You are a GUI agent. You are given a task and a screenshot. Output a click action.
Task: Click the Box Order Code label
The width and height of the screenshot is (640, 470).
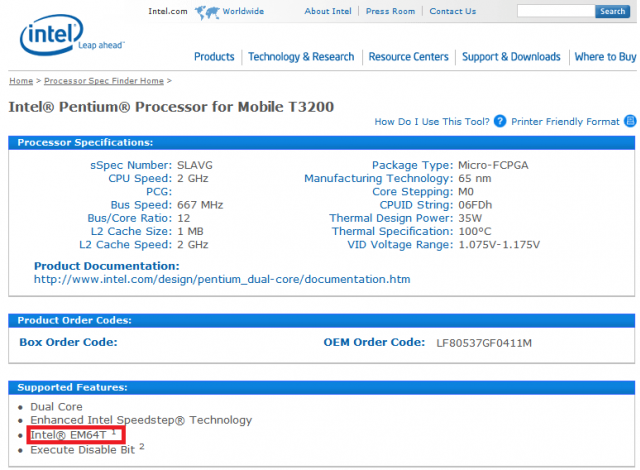(x=68, y=342)
